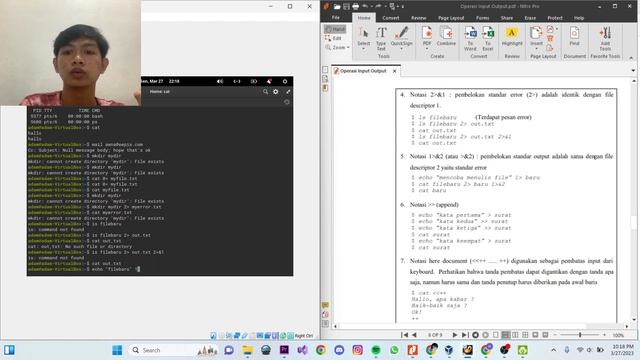This screenshot has width=640, height=360.
Task: Go to previous page in Nitro
Action: 414,335
